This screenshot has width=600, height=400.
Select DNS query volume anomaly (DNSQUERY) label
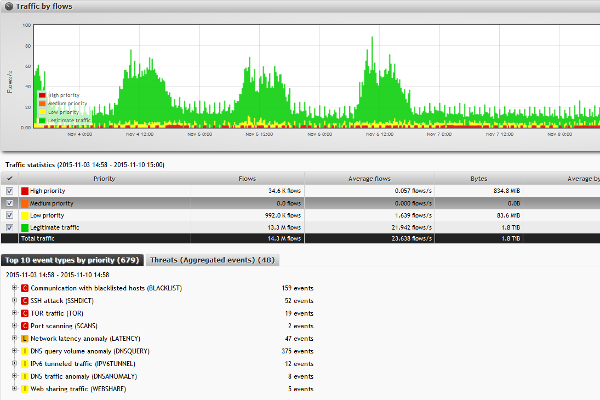coord(90,351)
